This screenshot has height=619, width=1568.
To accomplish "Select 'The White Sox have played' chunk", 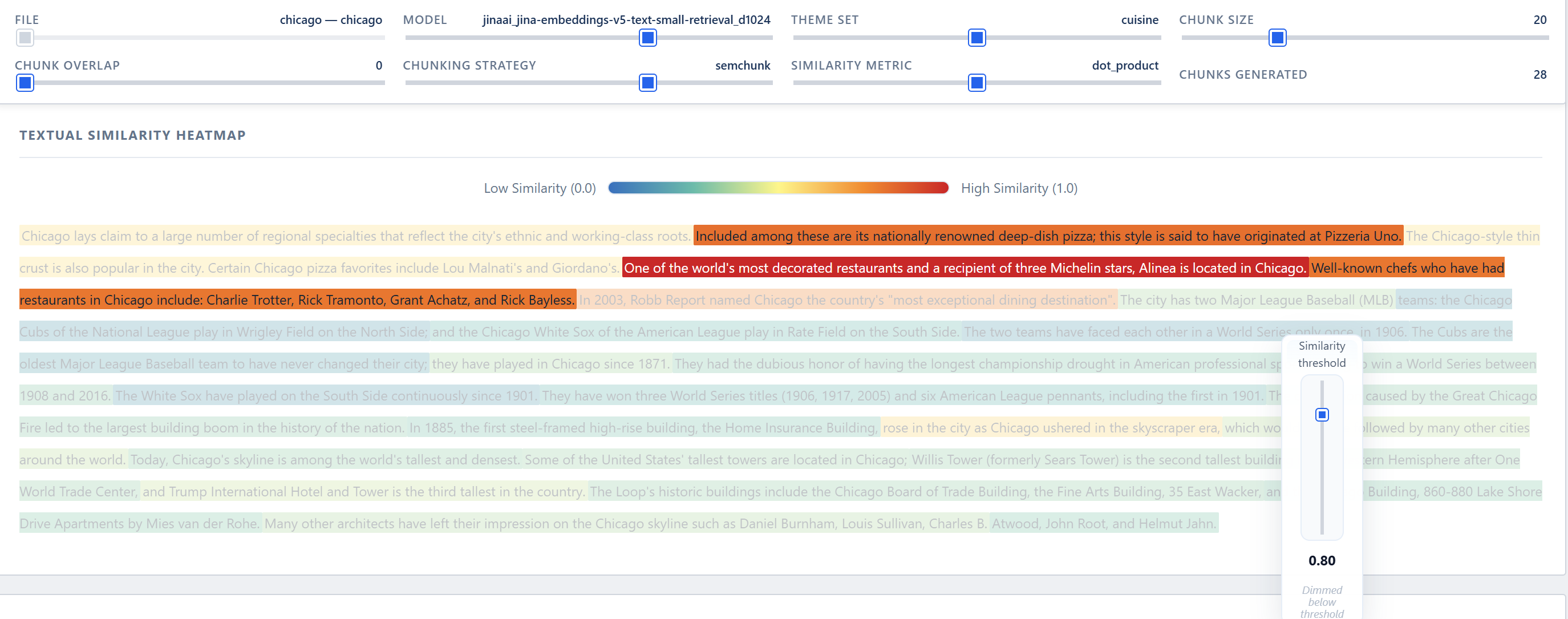I will [x=326, y=395].
